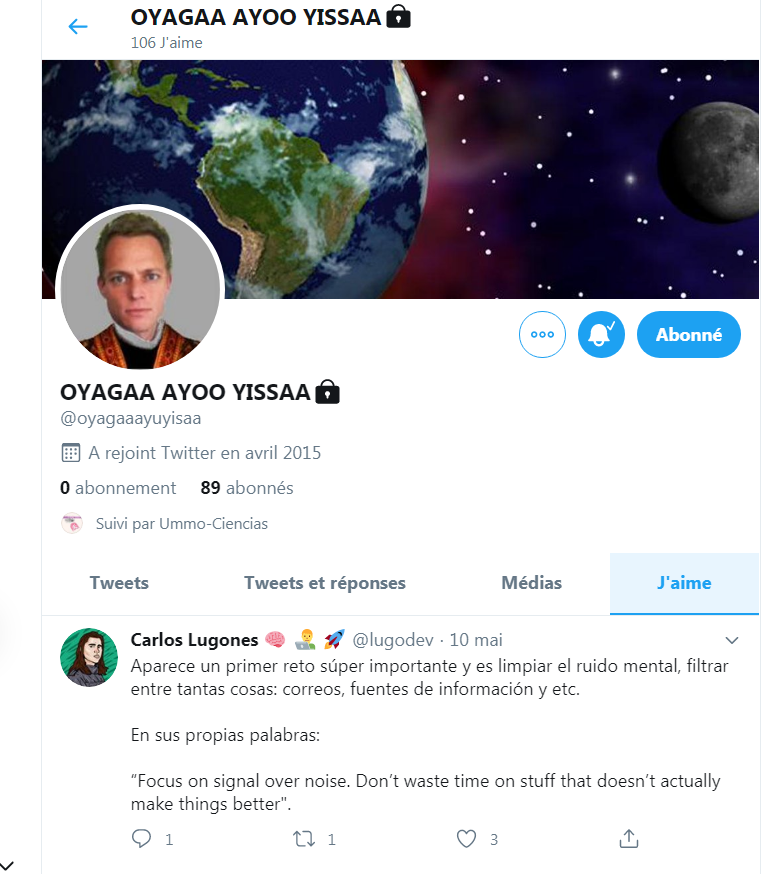Screen dimensions: 774x874
Task: Click the reply speech bubble icon
Action: click(141, 838)
